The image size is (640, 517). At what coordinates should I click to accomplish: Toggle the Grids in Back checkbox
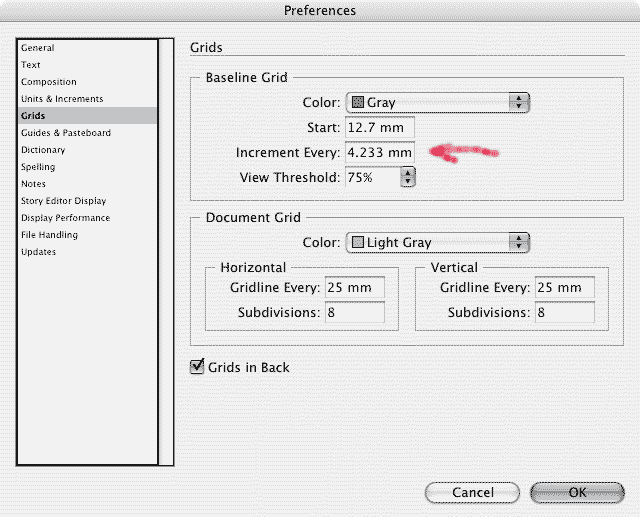click(x=197, y=367)
